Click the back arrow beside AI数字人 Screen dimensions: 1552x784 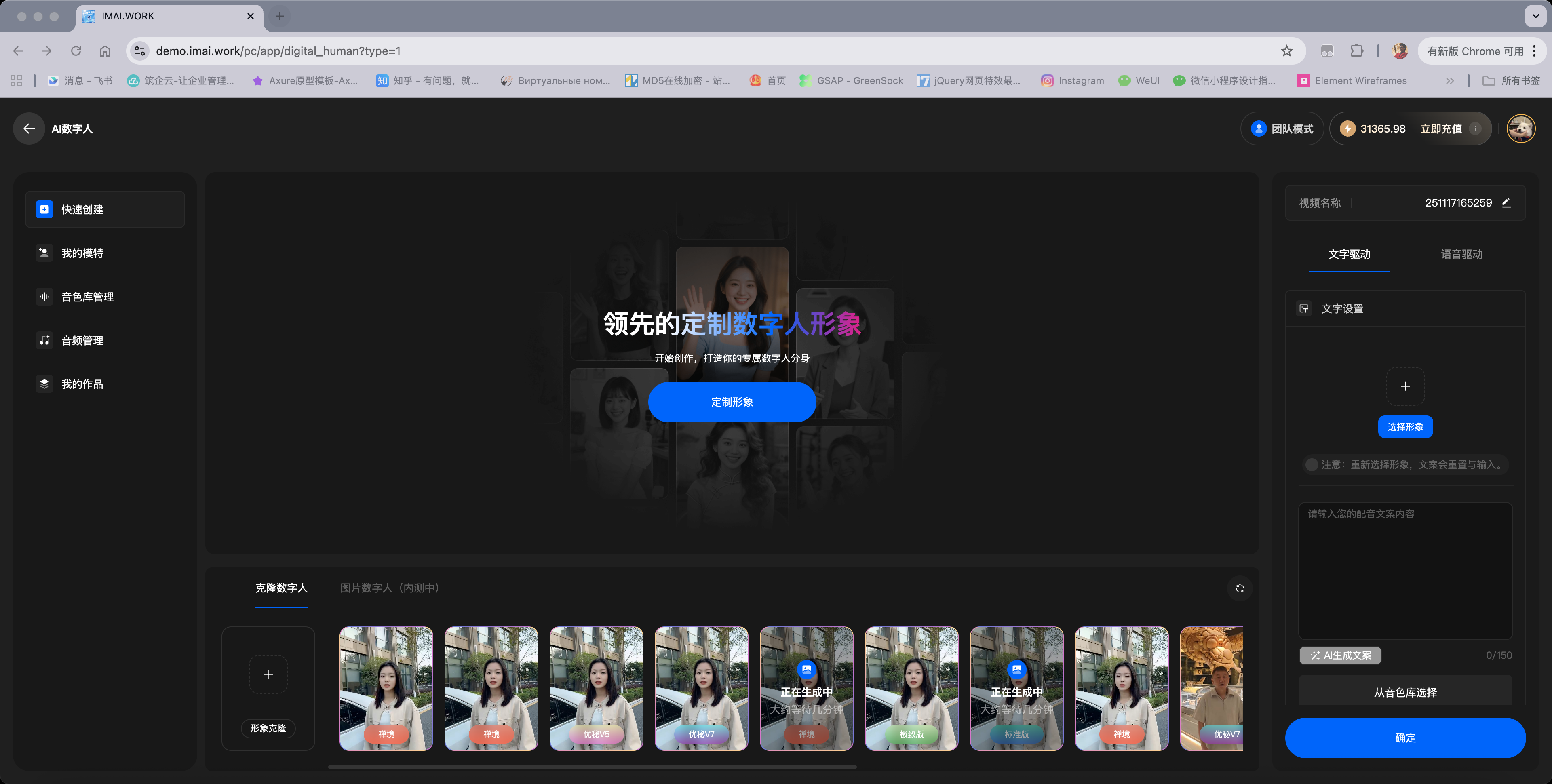[29, 129]
